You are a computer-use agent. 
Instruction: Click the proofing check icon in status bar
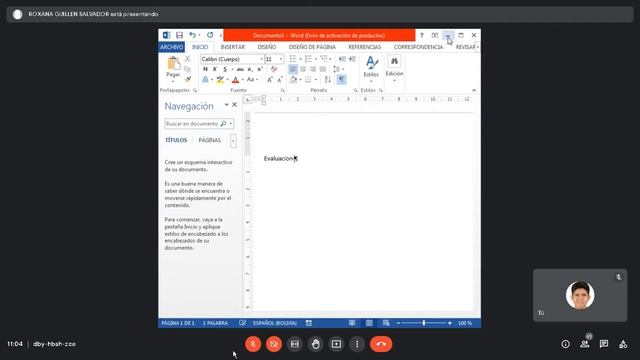coord(242,323)
